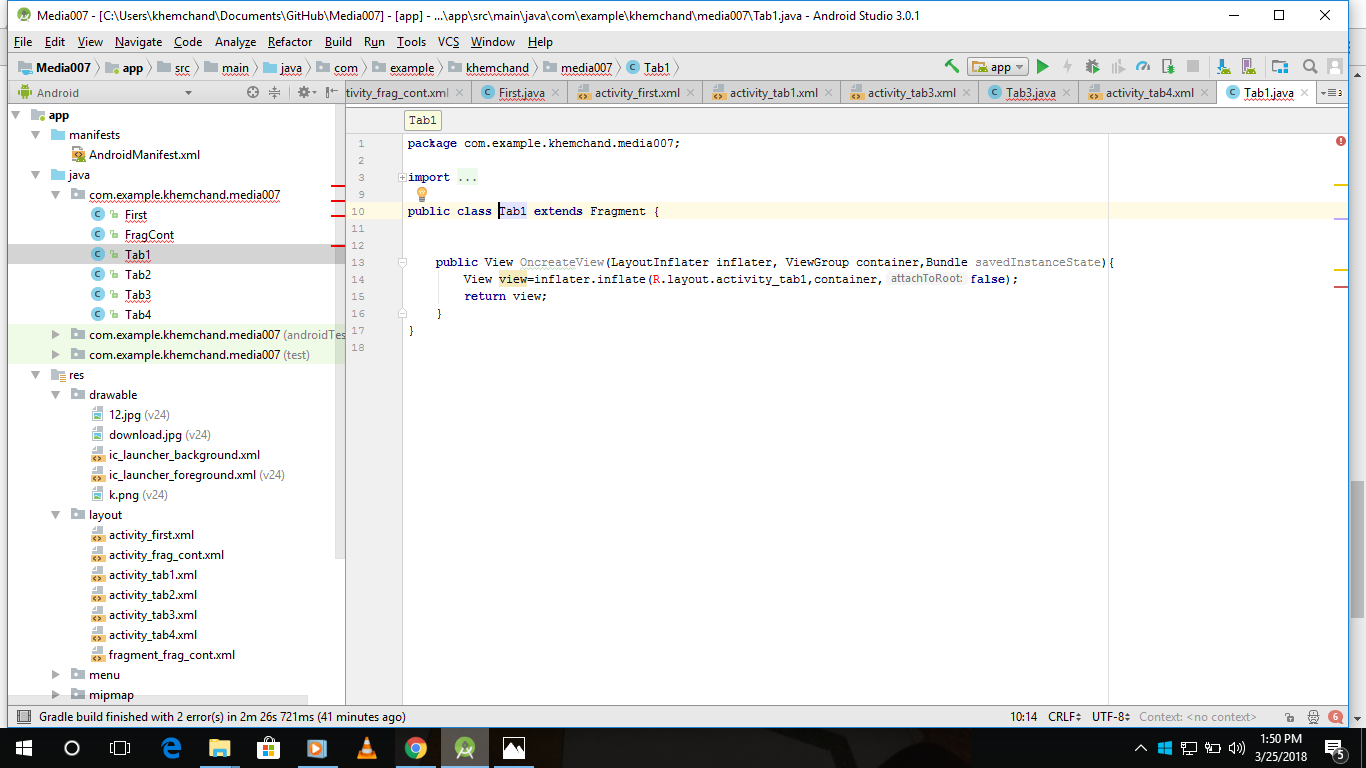Open Chrome from the taskbar
The width and height of the screenshot is (1366, 768).
click(416, 748)
